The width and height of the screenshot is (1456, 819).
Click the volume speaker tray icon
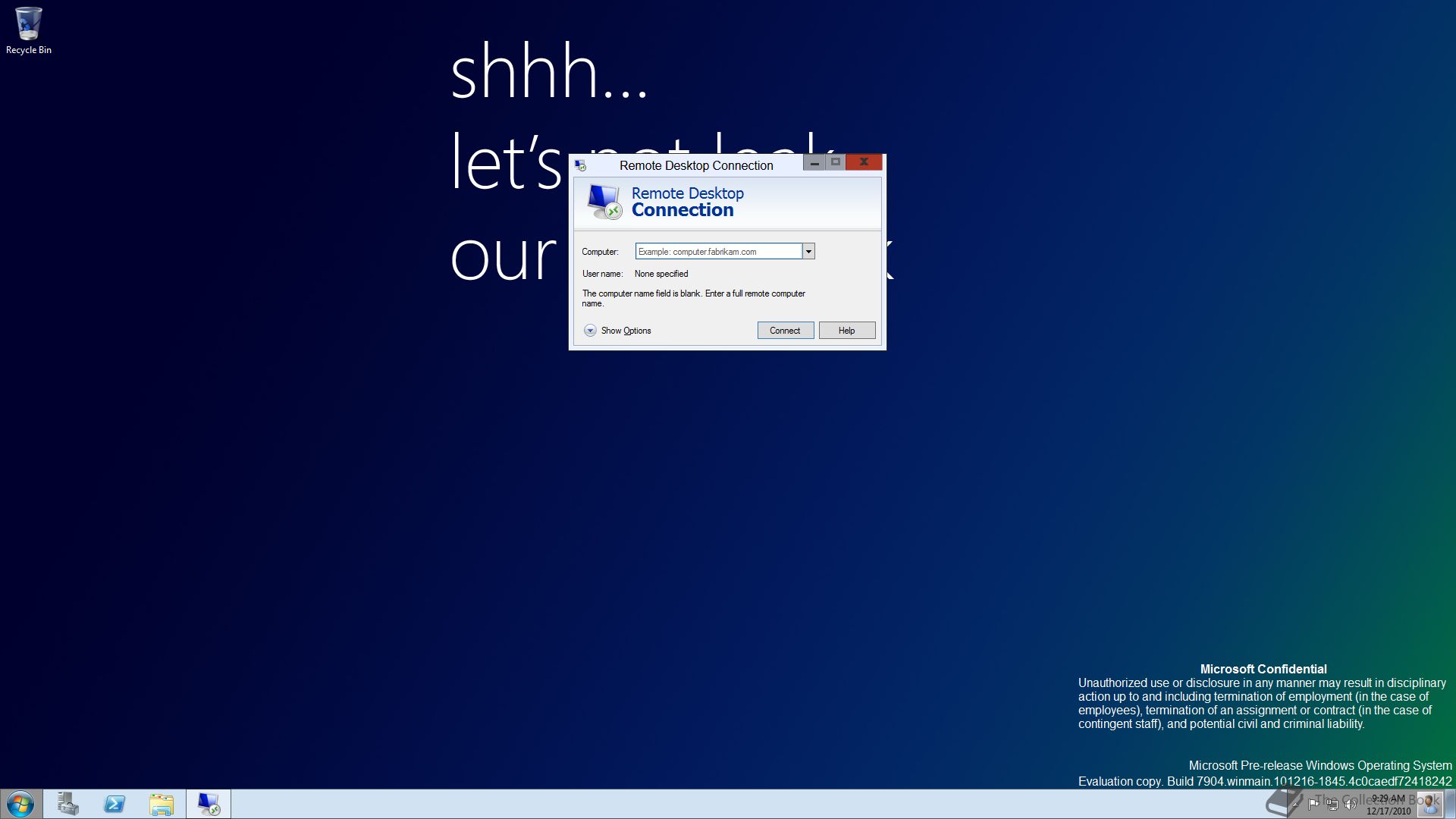[1351, 805]
